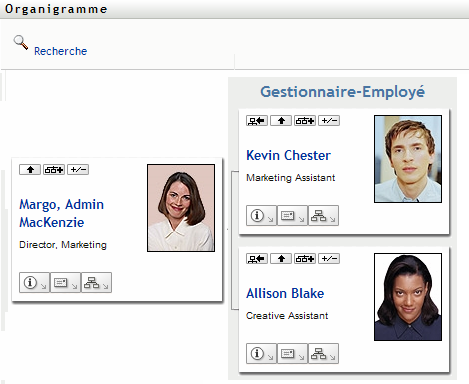Click Allison Blake's org chart icon button
This screenshot has width=469, height=384.
pyautogui.click(x=323, y=354)
